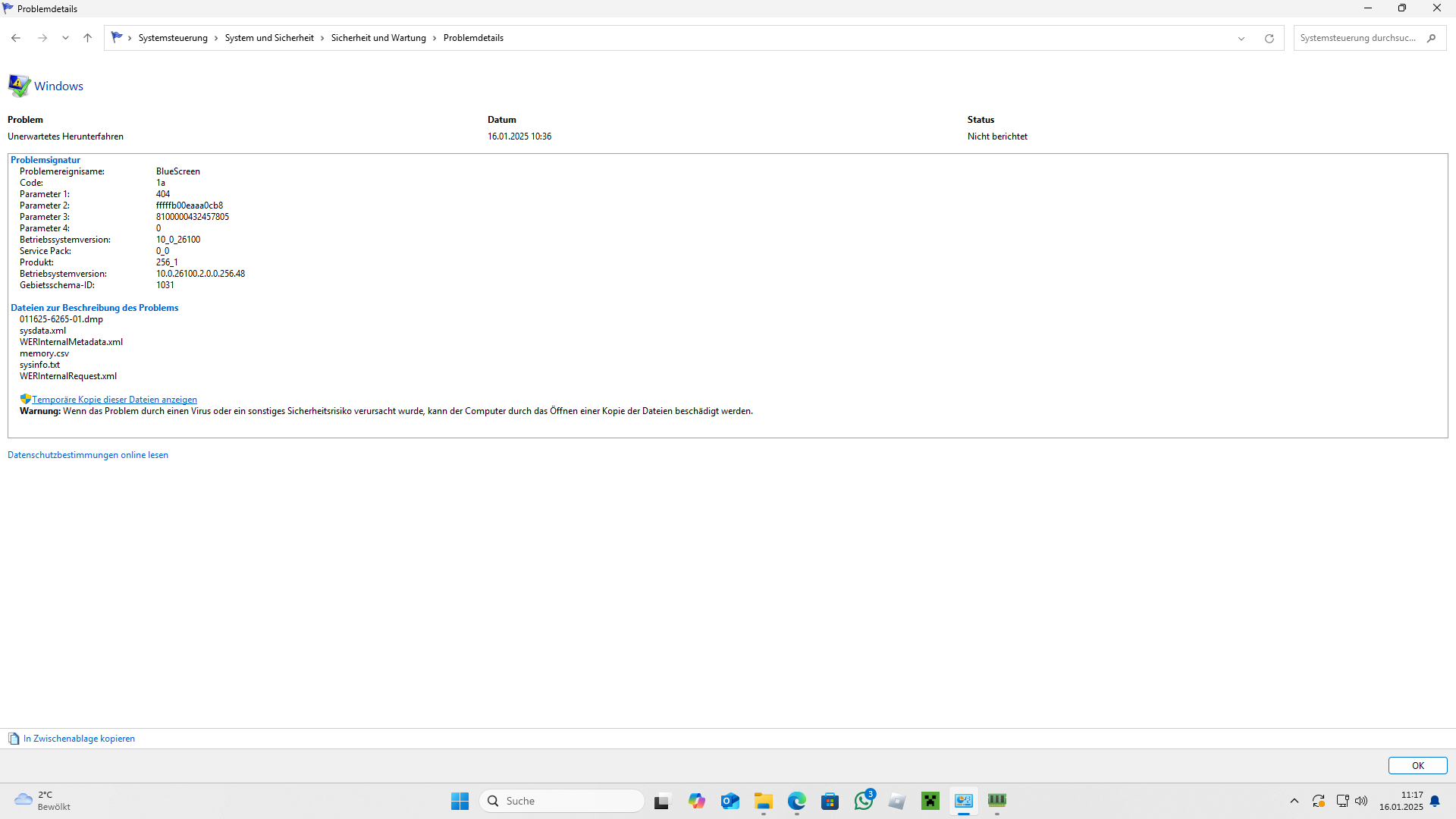Expand the recent pages dropdown beside forward arrow
The image size is (1456, 819).
tap(65, 37)
